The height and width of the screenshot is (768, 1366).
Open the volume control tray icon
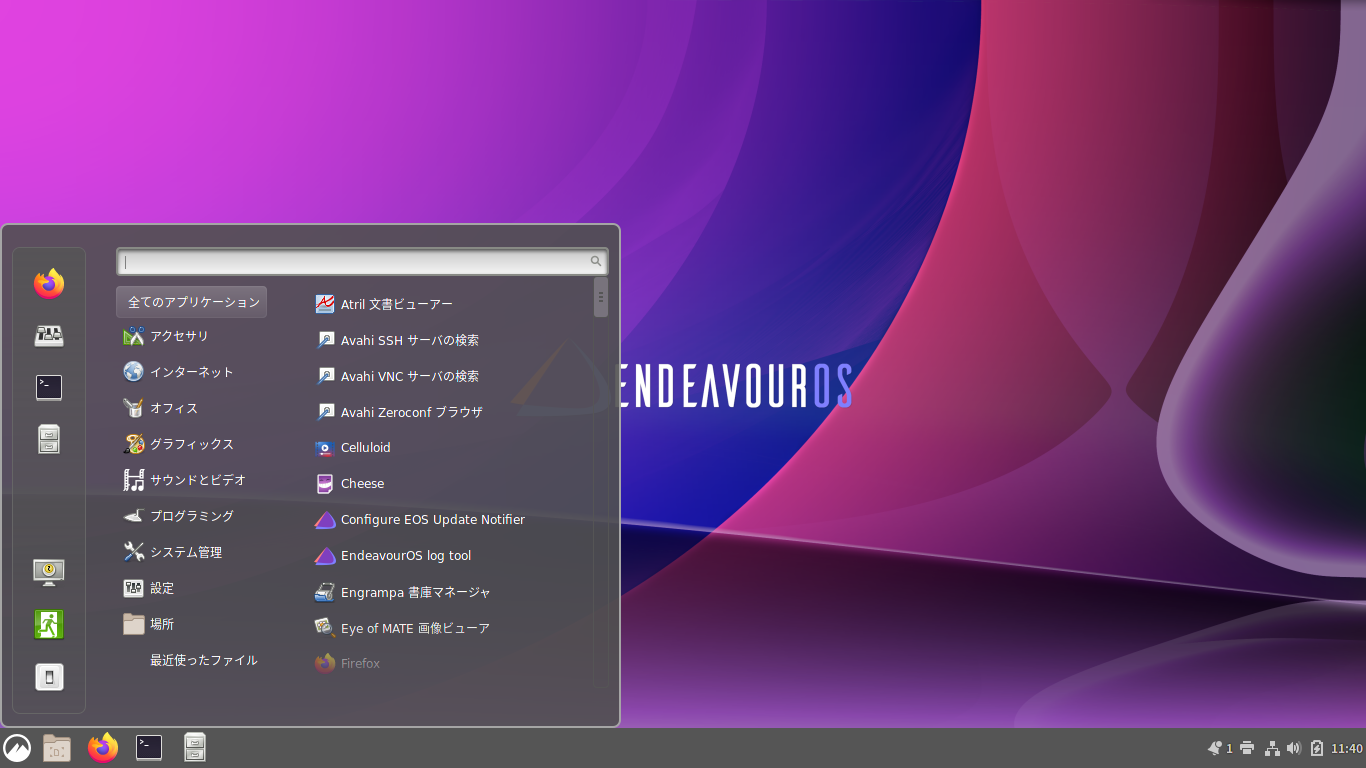tap(1293, 748)
